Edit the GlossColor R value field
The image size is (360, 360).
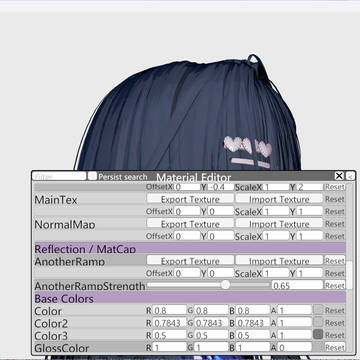pos(169,347)
